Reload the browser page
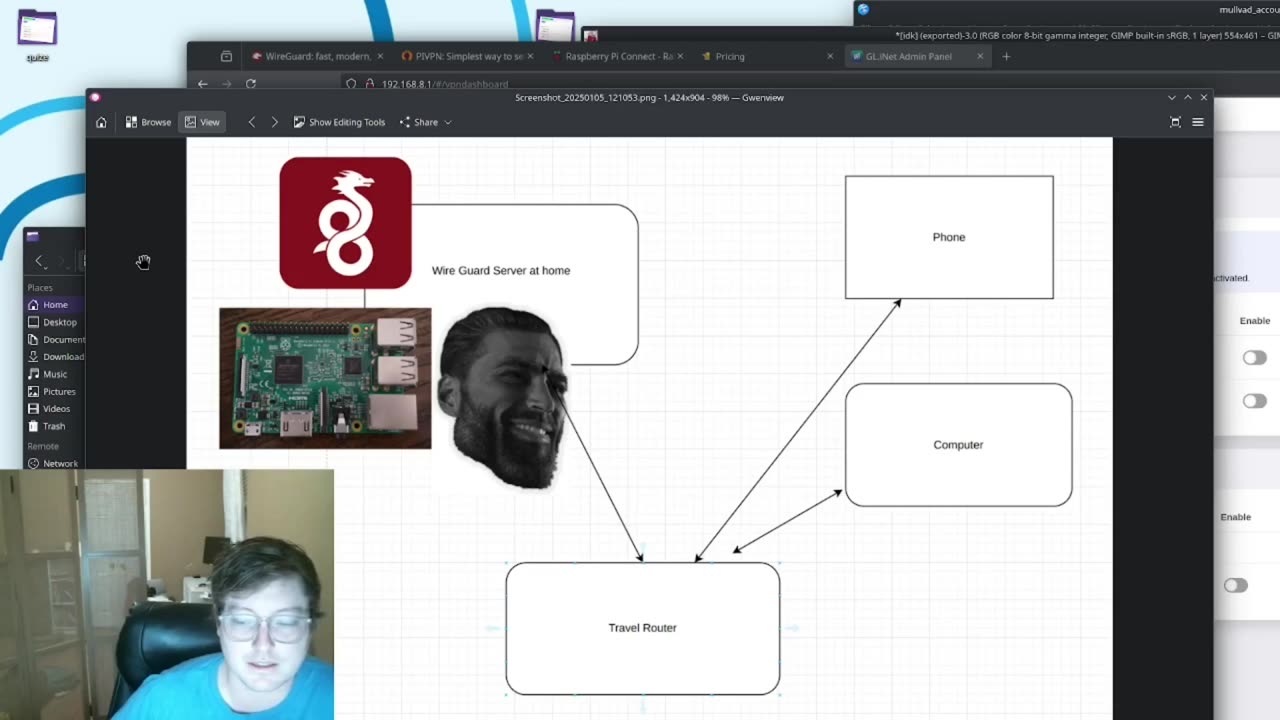Screen dimensions: 1280x720 click(251, 84)
